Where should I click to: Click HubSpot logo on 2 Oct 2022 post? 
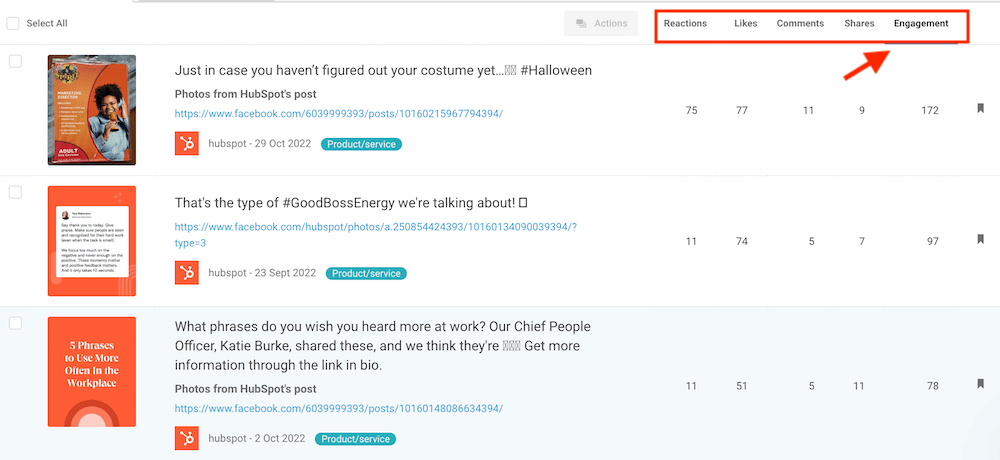pyautogui.click(x=186, y=438)
